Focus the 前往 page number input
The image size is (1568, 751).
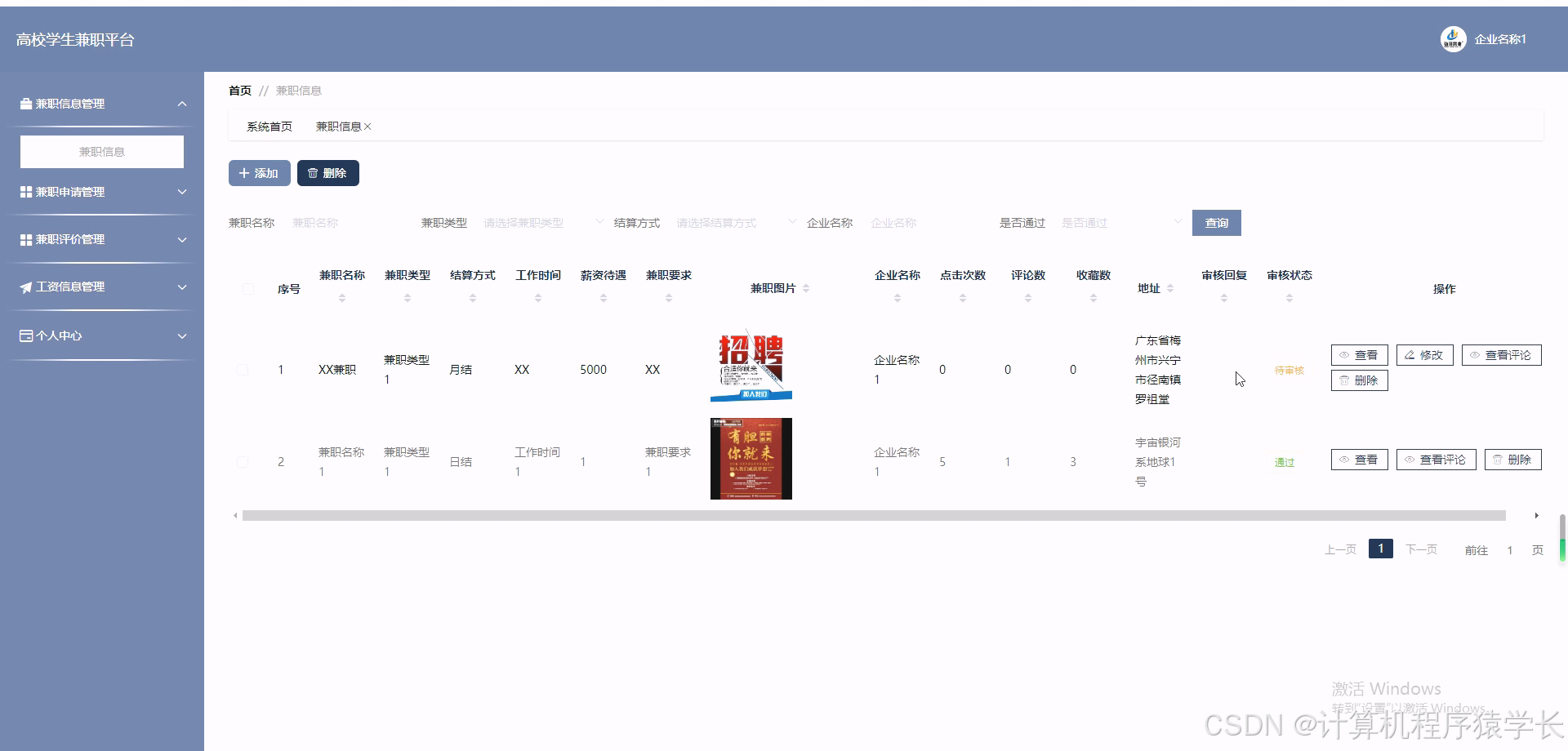(1510, 550)
